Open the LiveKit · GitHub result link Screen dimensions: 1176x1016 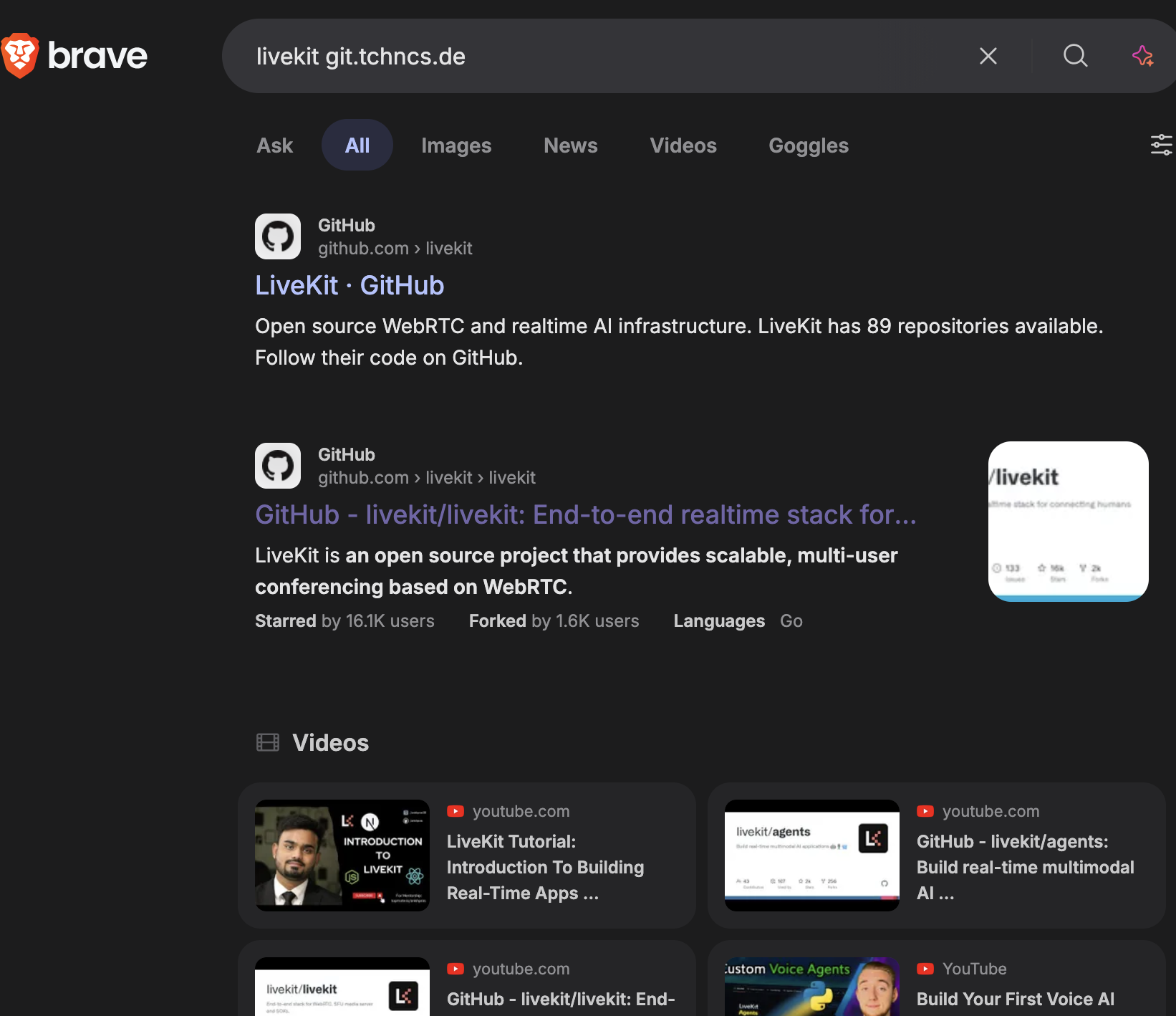point(350,285)
